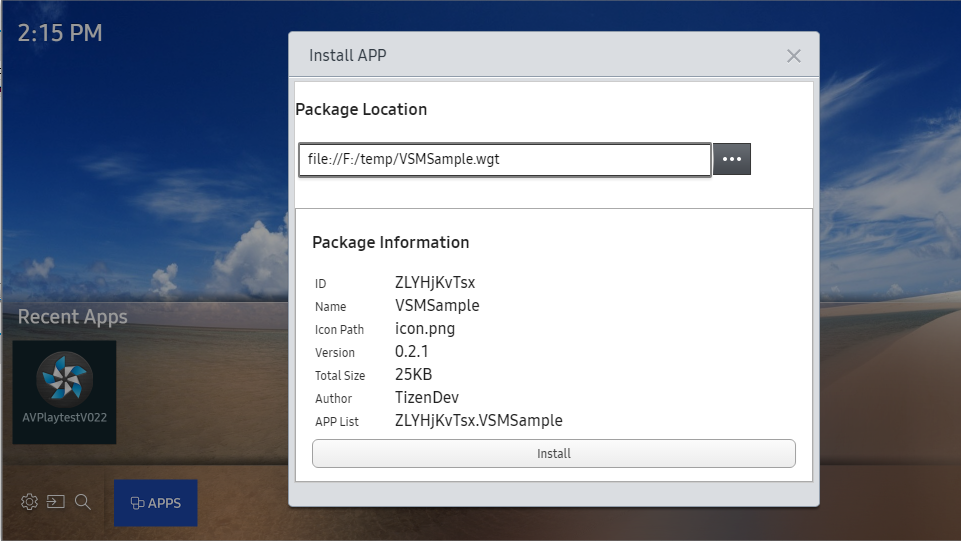The width and height of the screenshot is (961, 541).
Task: Click the 2:15 PM clock
Action: (x=60, y=33)
